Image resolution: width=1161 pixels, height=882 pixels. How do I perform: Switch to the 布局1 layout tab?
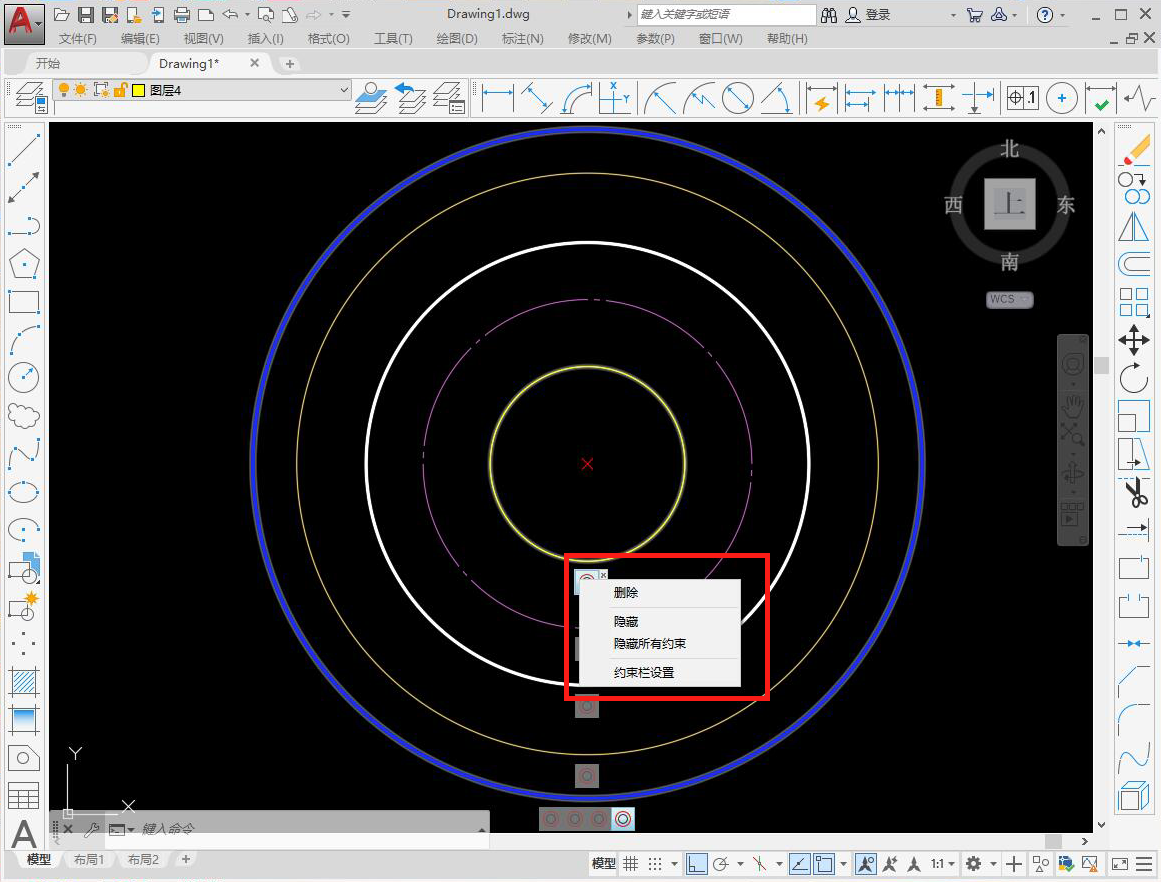pyautogui.click(x=89, y=859)
